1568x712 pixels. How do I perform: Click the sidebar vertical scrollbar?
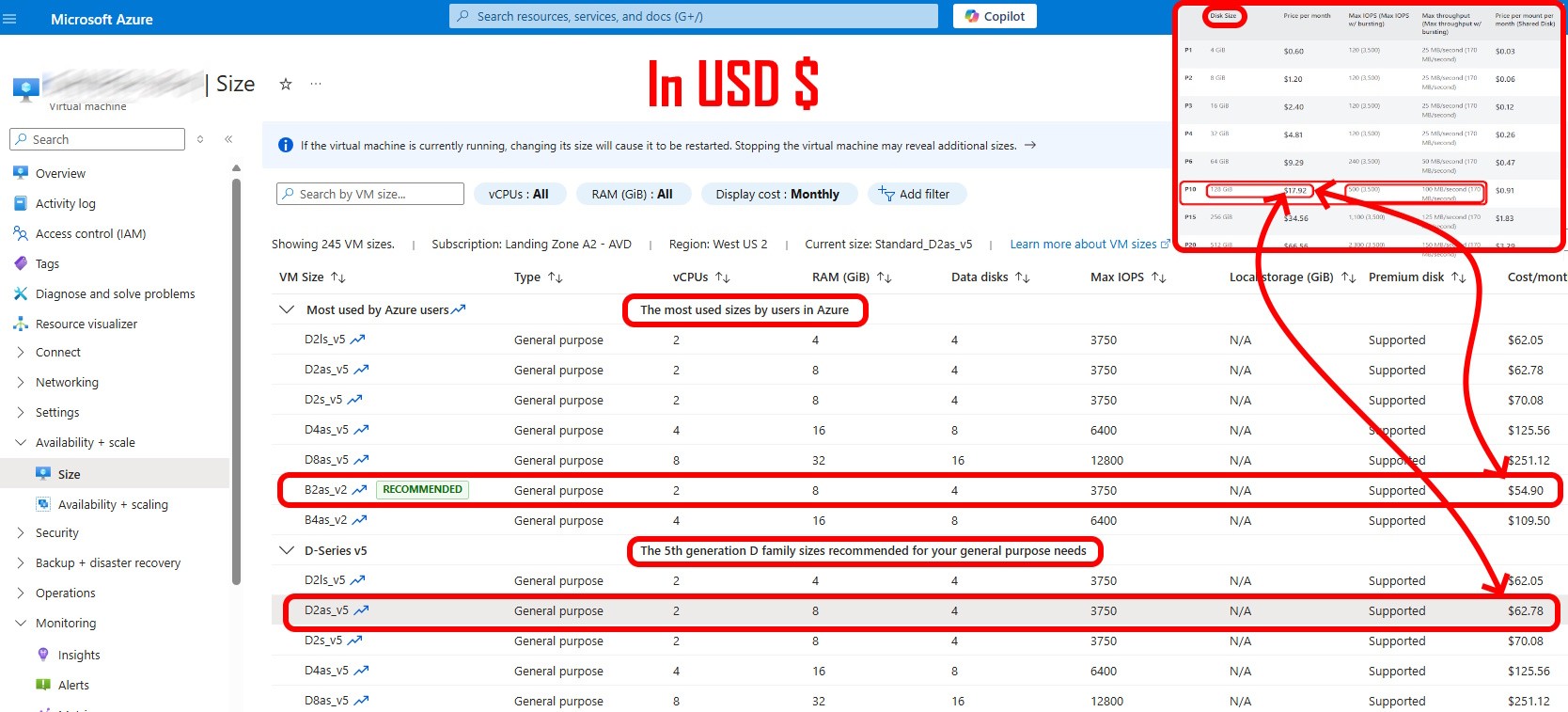[236, 376]
